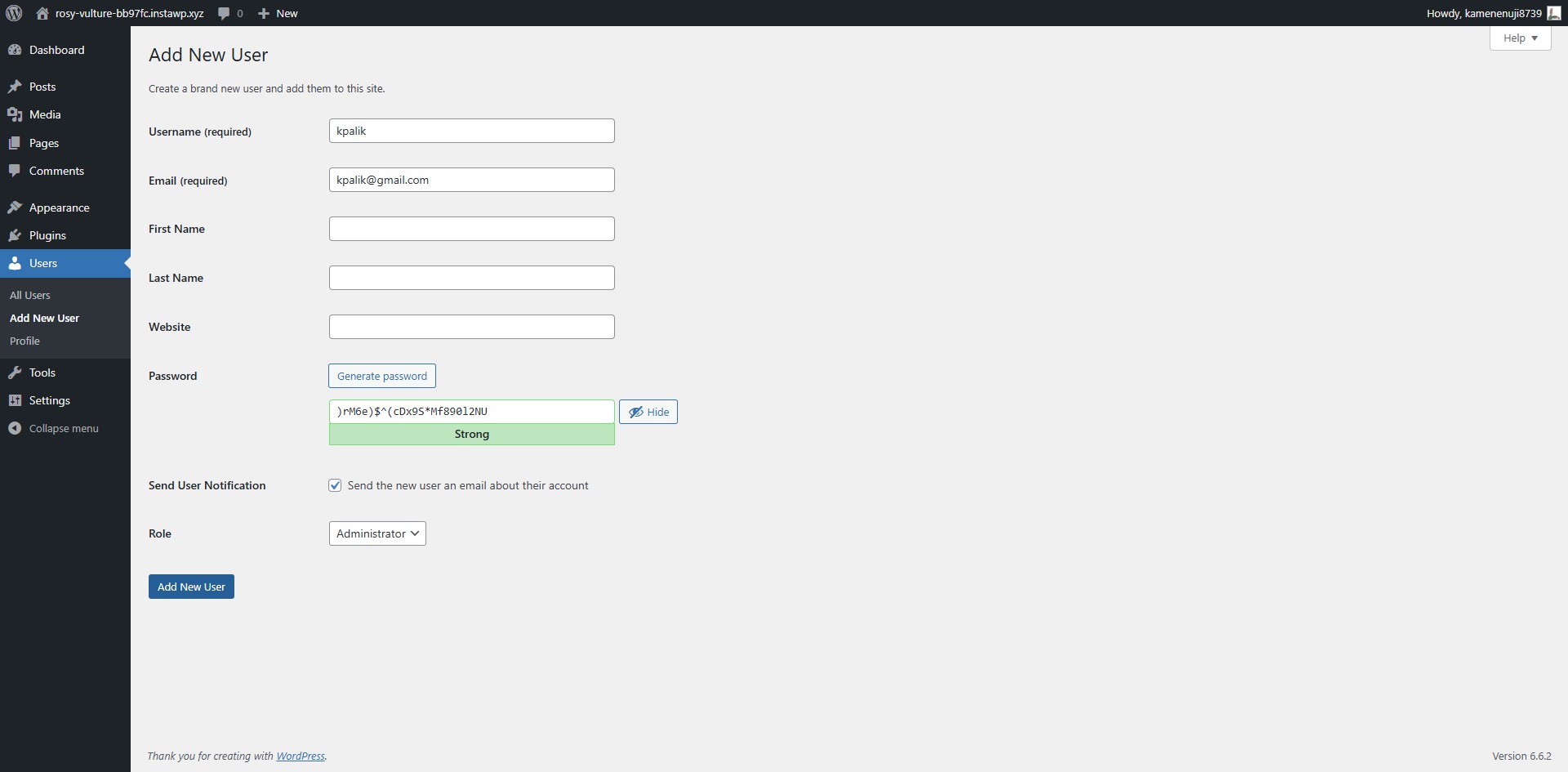Viewport: 1568px width, 772px height.
Task: Submit the Add New User button
Action: pos(191,587)
